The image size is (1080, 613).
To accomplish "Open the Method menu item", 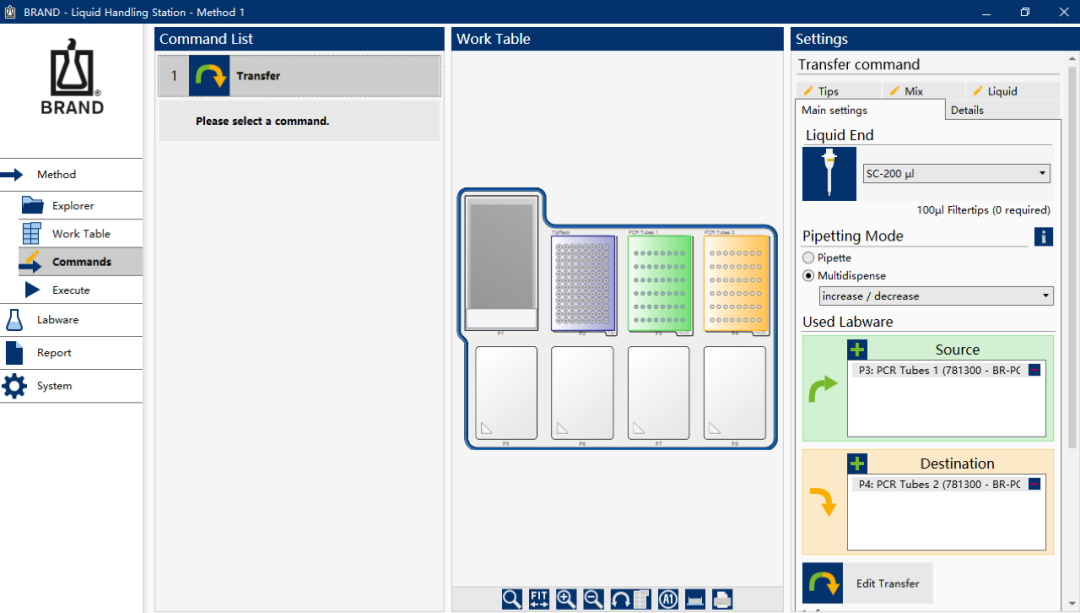I will [72, 175].
